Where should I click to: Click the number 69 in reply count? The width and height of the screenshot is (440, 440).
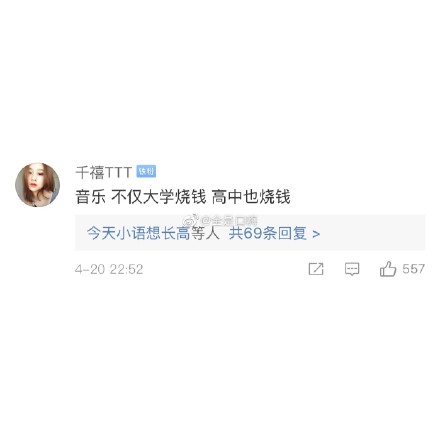point(252,233)
